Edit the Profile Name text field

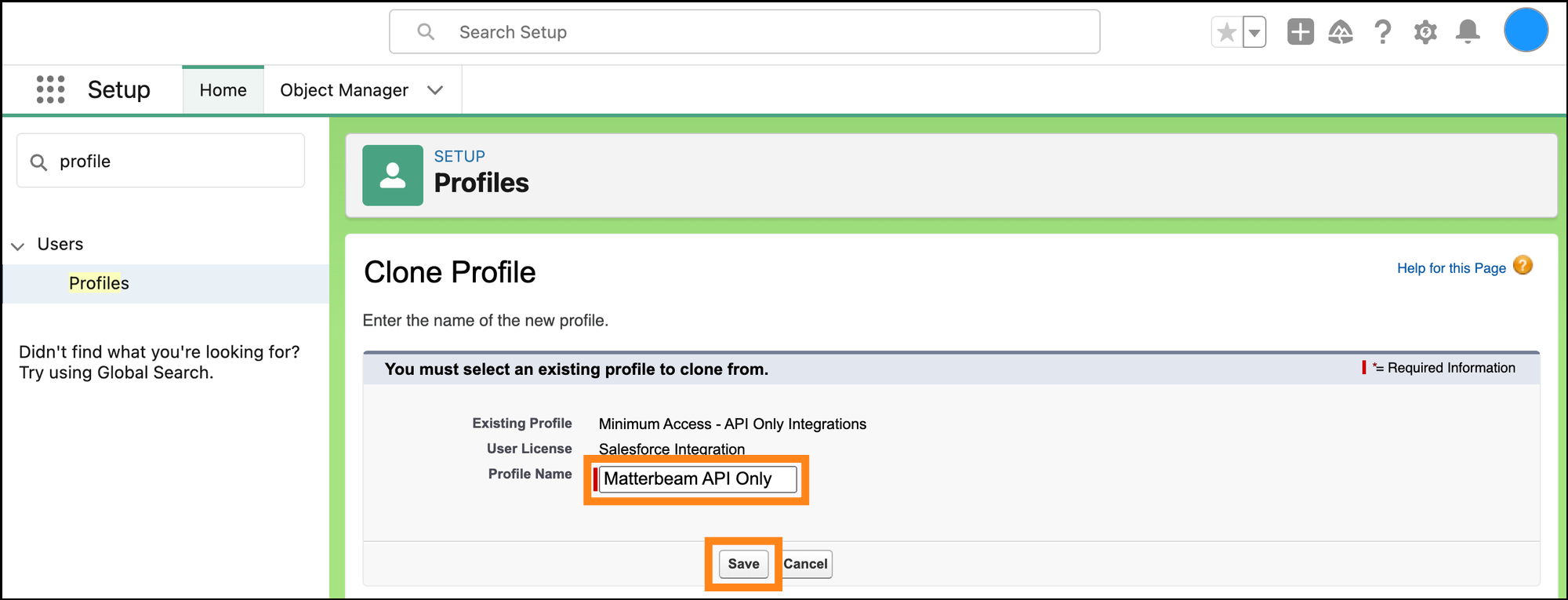coord(698,479)
